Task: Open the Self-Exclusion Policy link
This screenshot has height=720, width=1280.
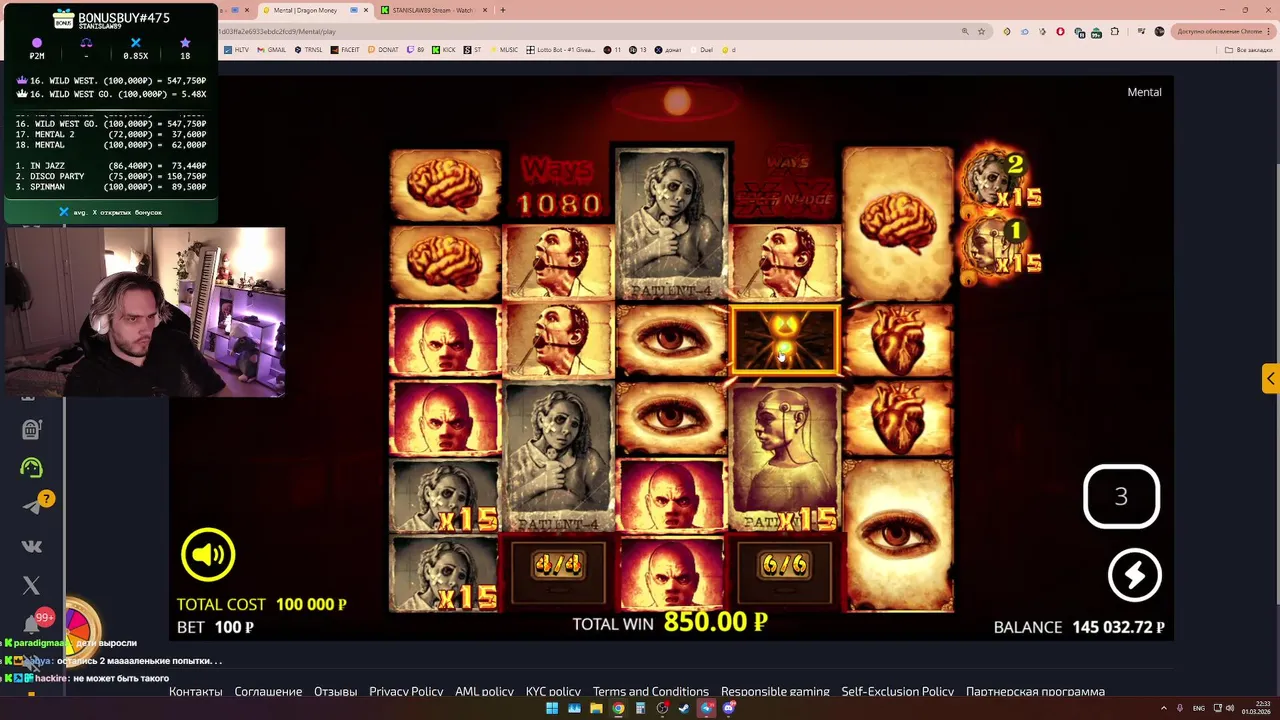Action: (x=897, y=691)
